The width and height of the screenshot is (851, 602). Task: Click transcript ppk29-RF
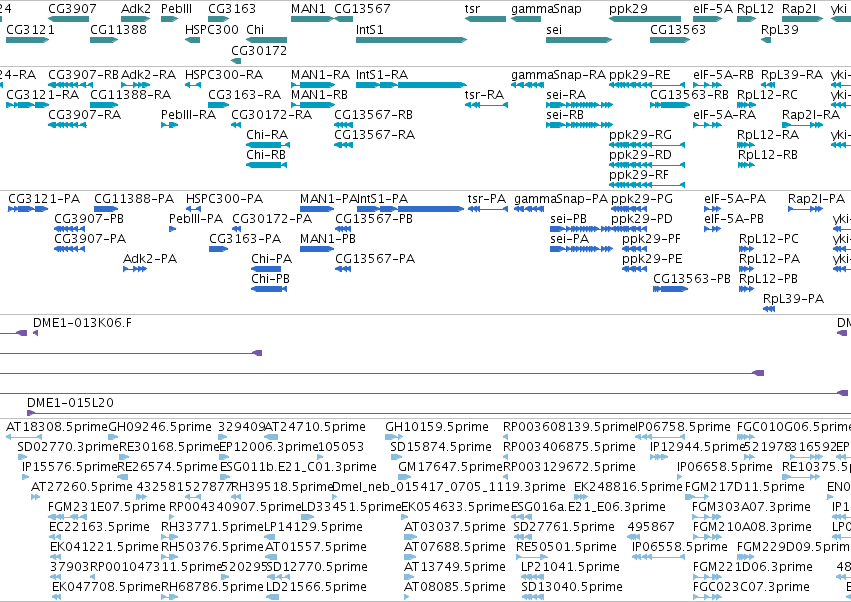639,175
